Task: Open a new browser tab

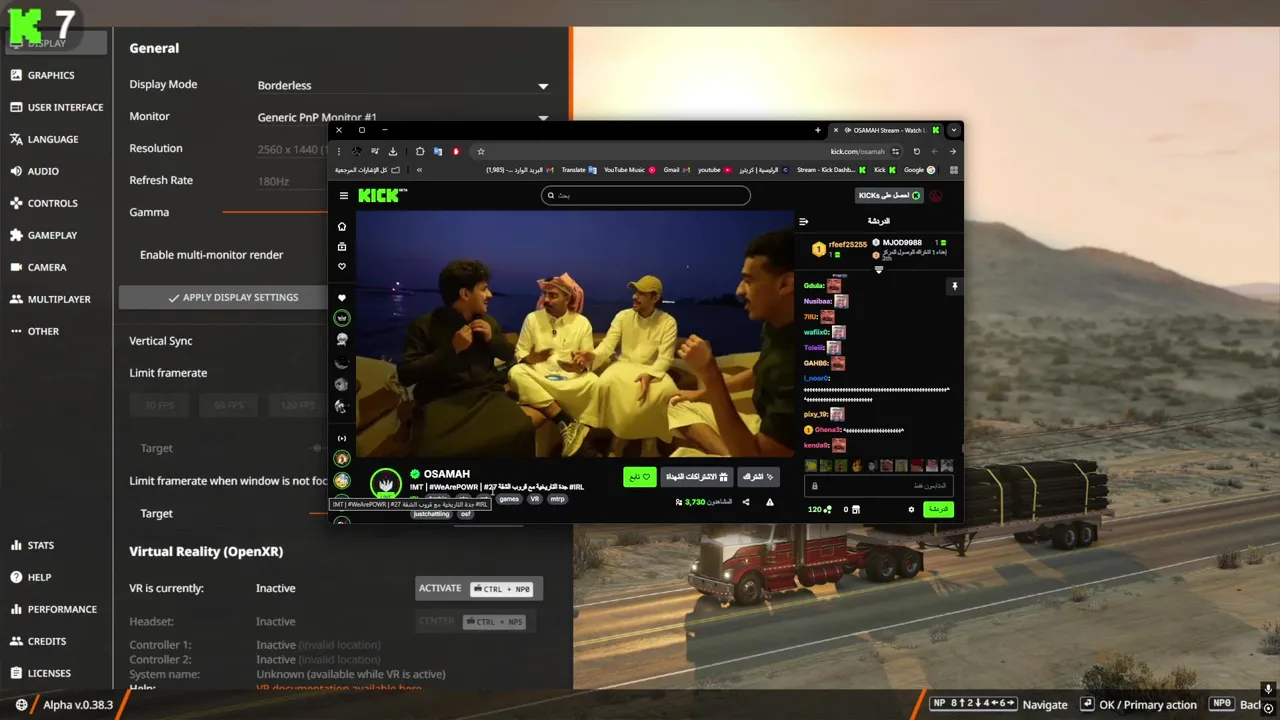Action: [x=817, y=130]
